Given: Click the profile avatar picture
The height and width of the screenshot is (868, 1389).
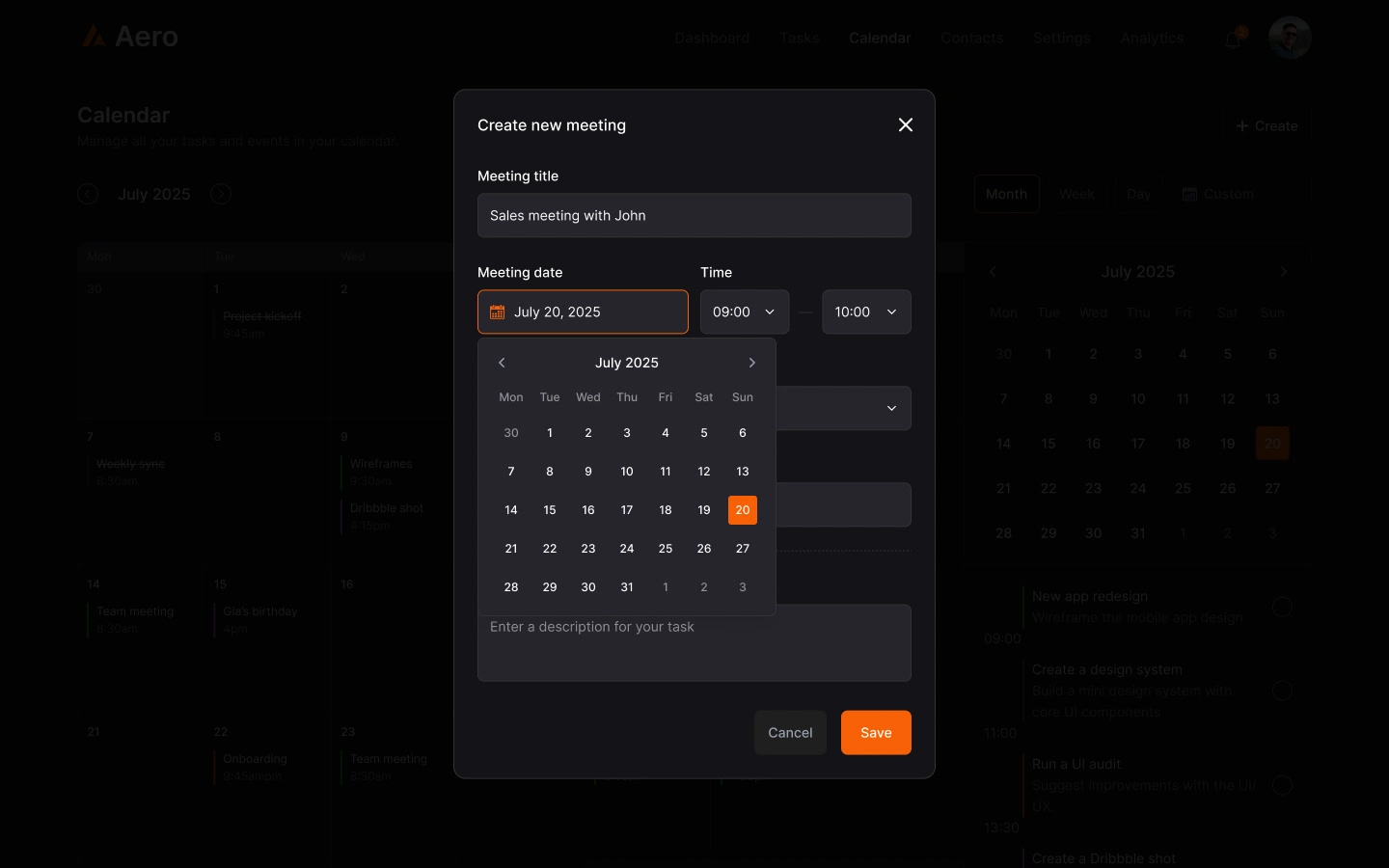Looking at the screenshot, I should coord(1290,38).
